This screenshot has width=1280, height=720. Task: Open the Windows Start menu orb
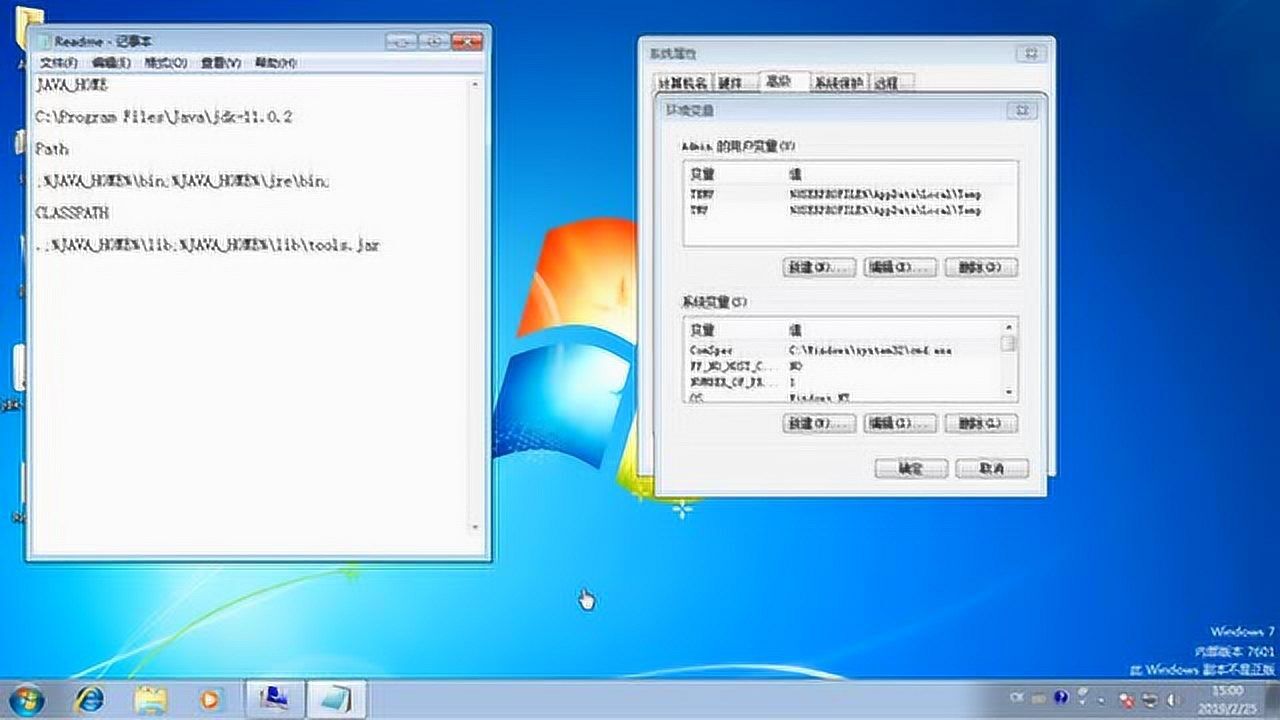point(26,697)
